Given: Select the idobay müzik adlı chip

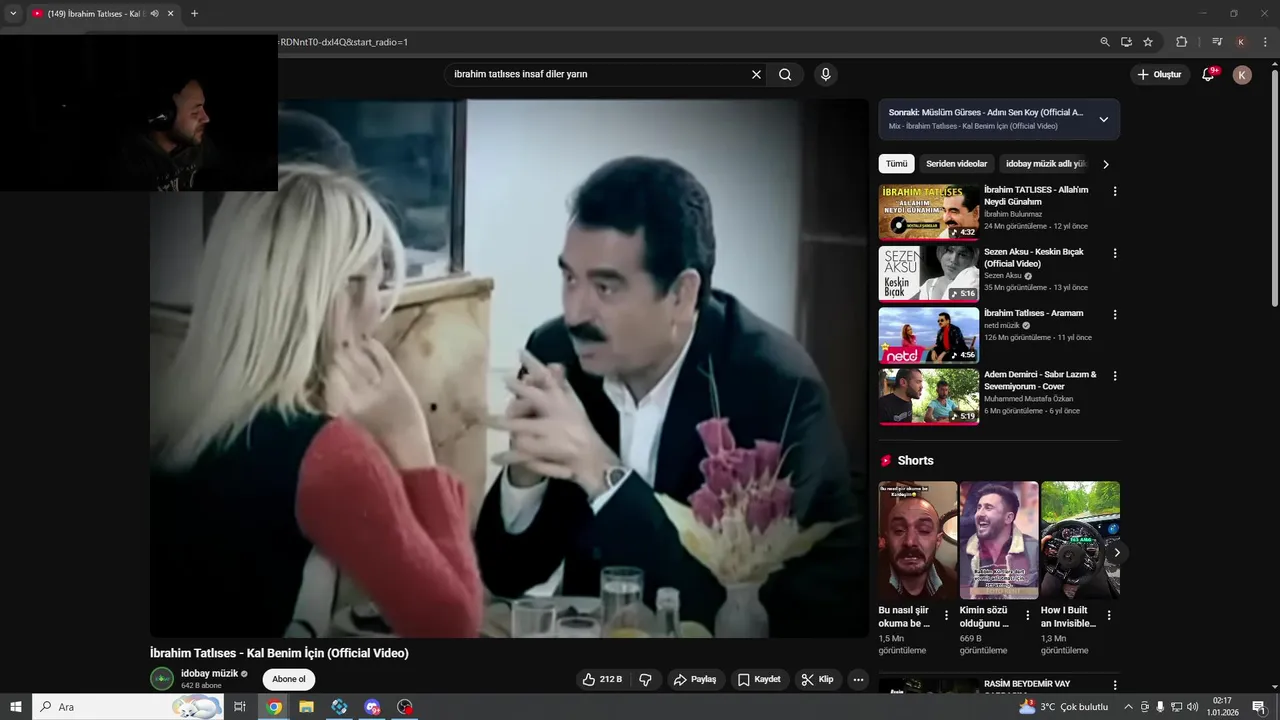Looking at the screenshot, I should (x=1045, y=164).
